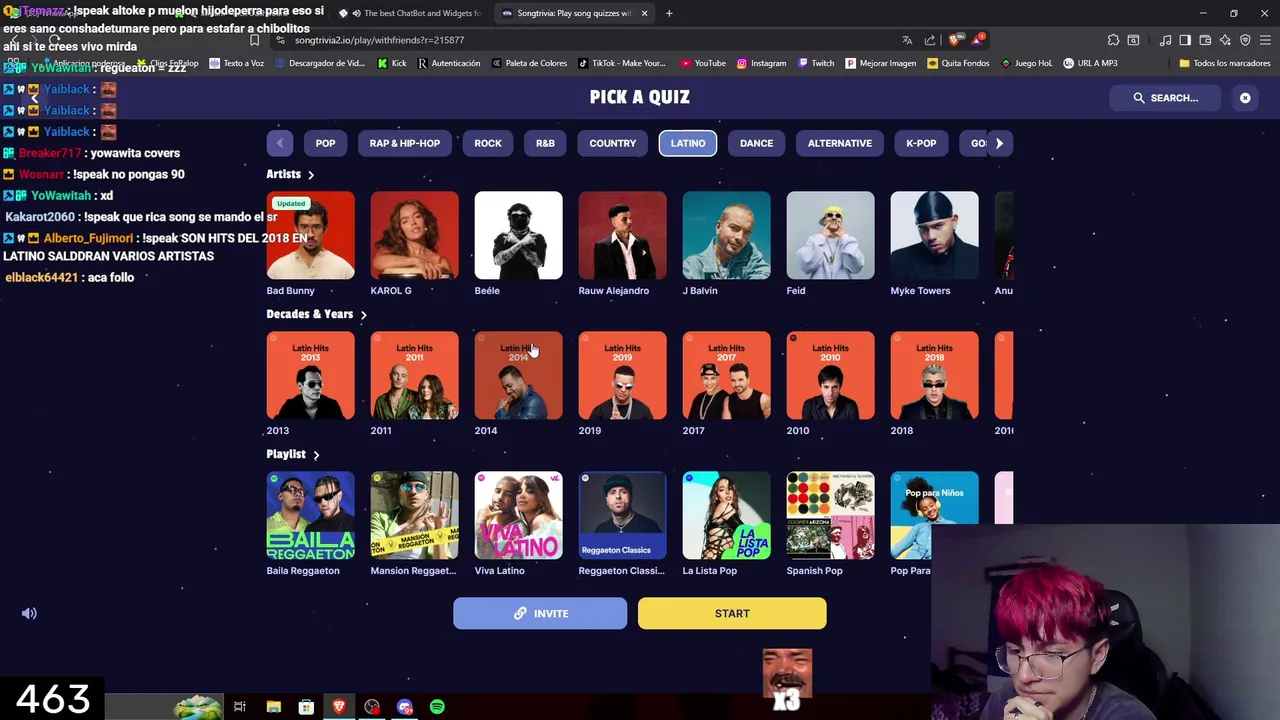This screenshot has height=720, width=1280.
Task: Open the Quita Fondos bookmark
Action: click(958, 63)
